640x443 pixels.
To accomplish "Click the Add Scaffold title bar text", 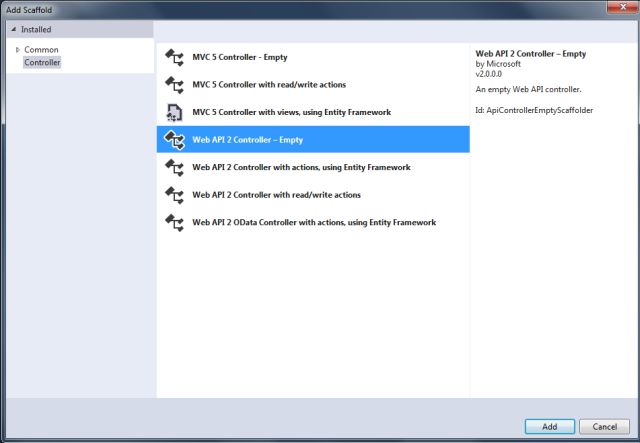I will [29, 10].
